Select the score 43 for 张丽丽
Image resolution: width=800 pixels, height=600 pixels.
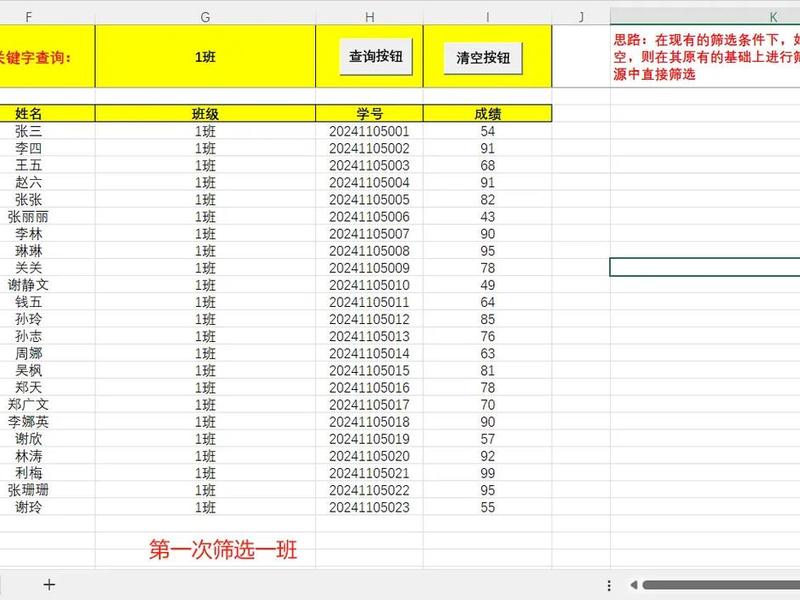click(487, 216)
